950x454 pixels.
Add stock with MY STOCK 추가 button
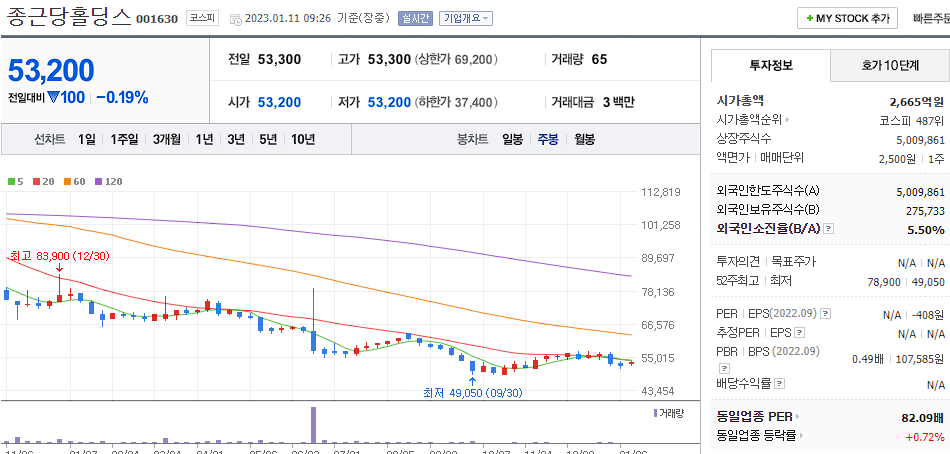pyautogui.click(x=847, y=18)
